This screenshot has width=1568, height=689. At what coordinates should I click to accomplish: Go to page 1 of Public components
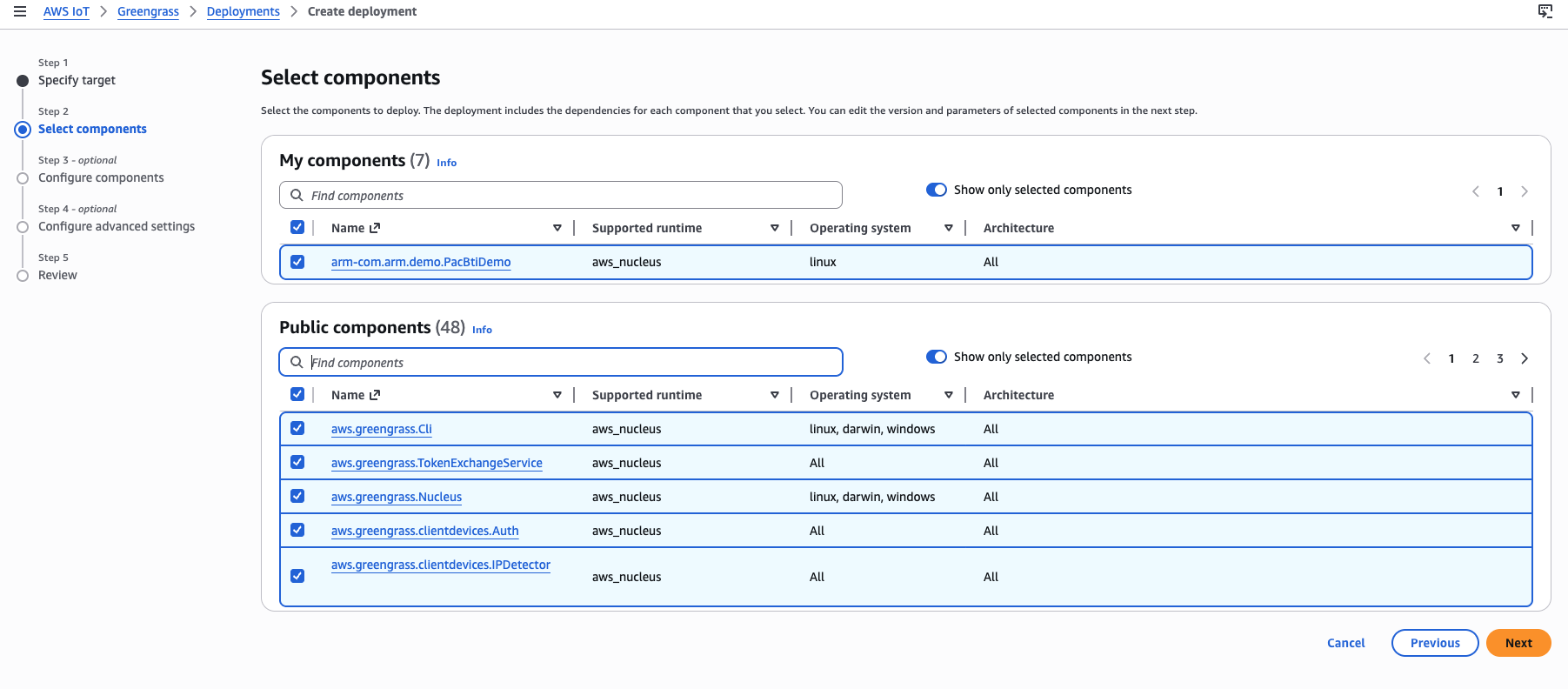1451,358
